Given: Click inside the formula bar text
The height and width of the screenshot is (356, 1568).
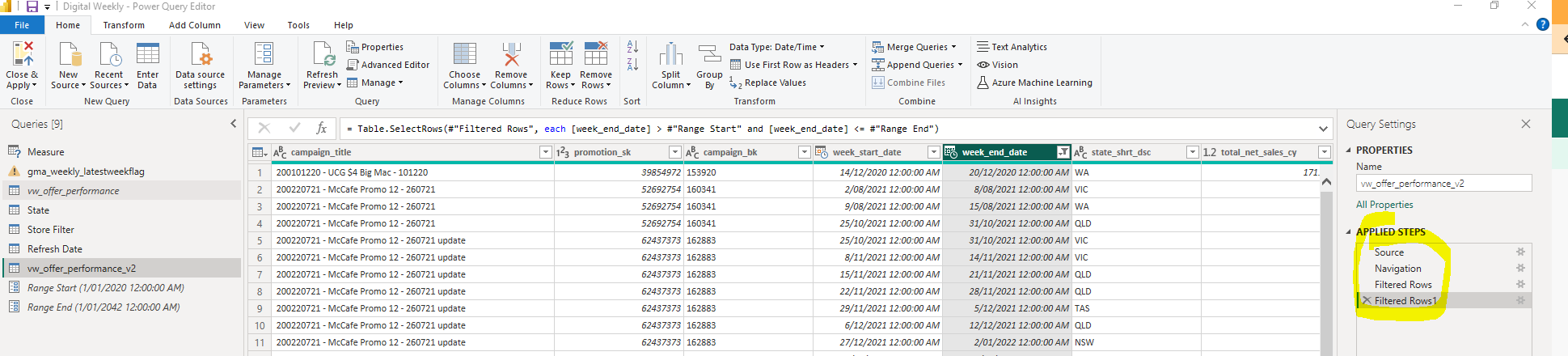Looking at the screenshot, I should coord(827,129).
